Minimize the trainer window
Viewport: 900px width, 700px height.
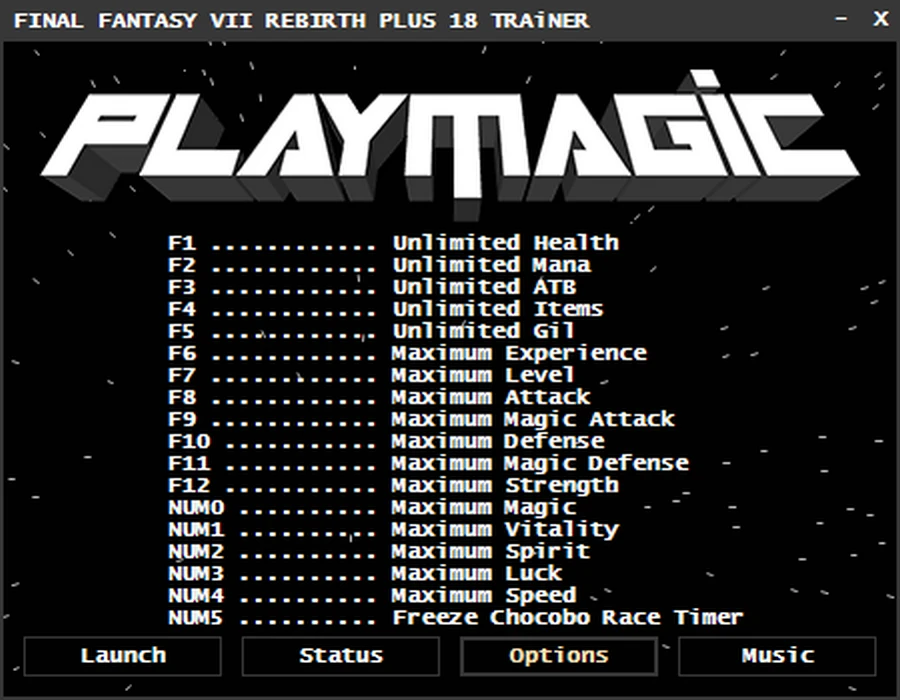[841, 19]
